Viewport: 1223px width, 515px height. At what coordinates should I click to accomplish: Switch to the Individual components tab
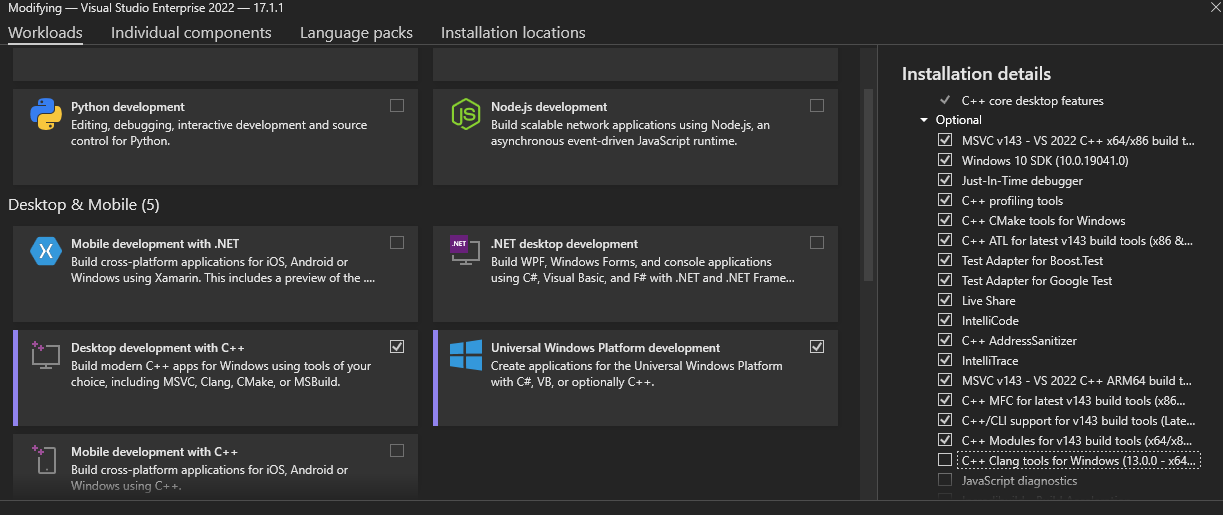coord(191,32)
